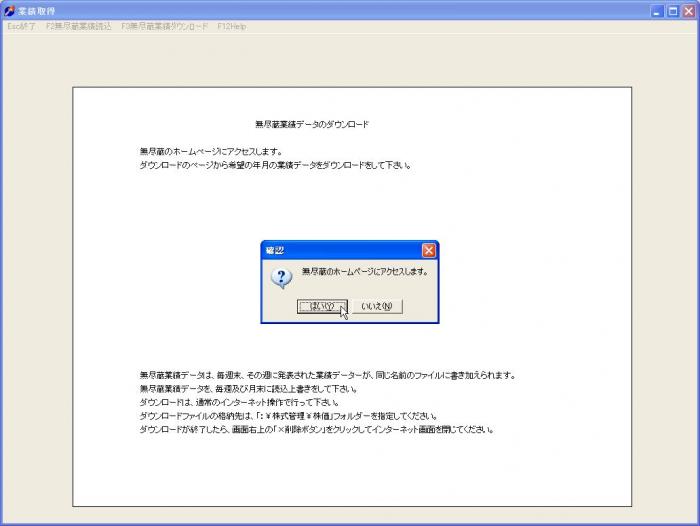The height and width of the screenshot is (526, 700).
Task: Minimize the 業績取得 window
Action: (x=656, y=11)
